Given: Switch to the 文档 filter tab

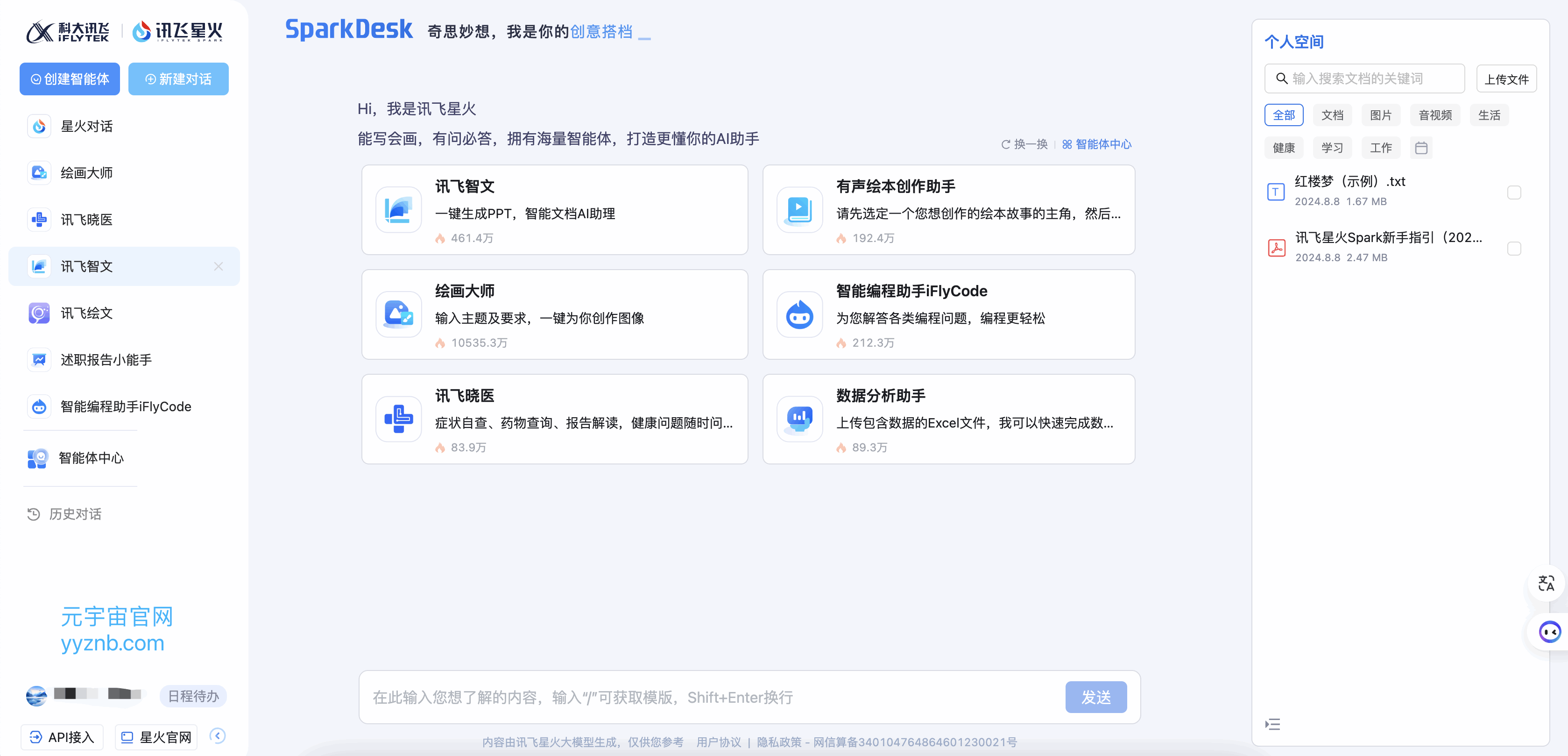Looking at the screenshot, I should tap(1332, 115).
